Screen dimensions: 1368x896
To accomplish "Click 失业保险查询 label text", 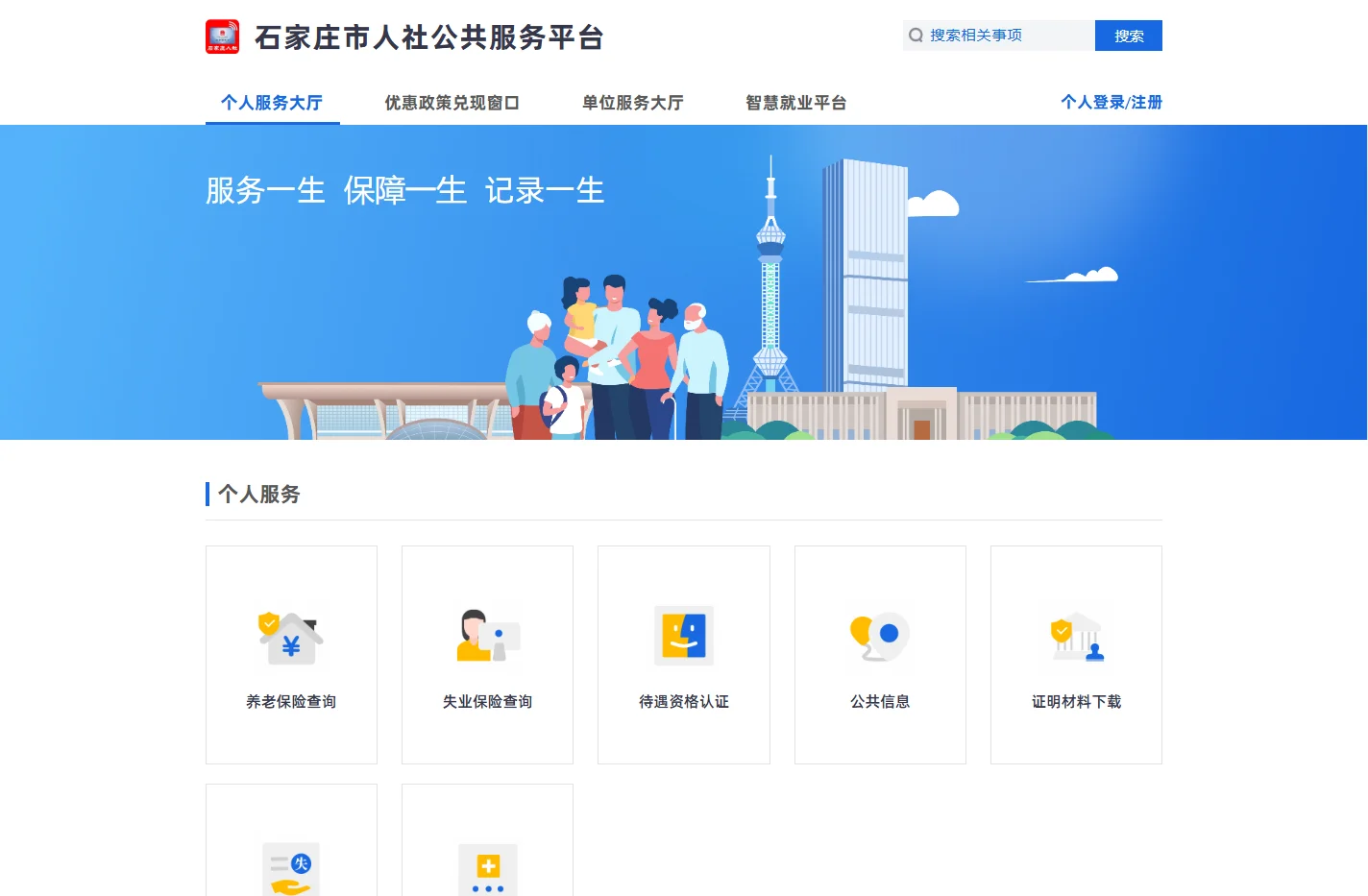I will 488,702.
